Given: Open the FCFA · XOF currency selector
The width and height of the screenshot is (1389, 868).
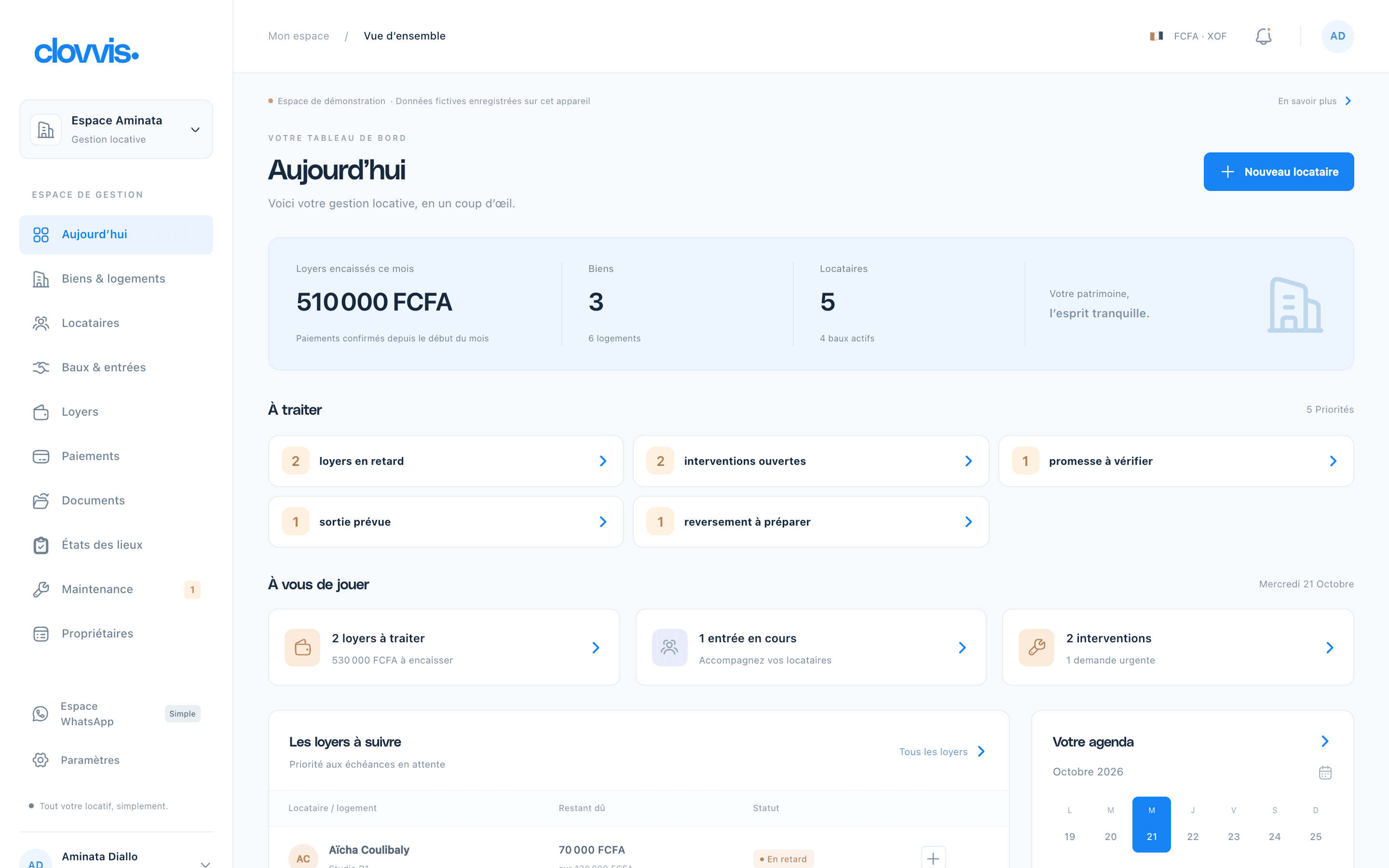Looking at the screenshot, I should click(x=1188, y=36).
